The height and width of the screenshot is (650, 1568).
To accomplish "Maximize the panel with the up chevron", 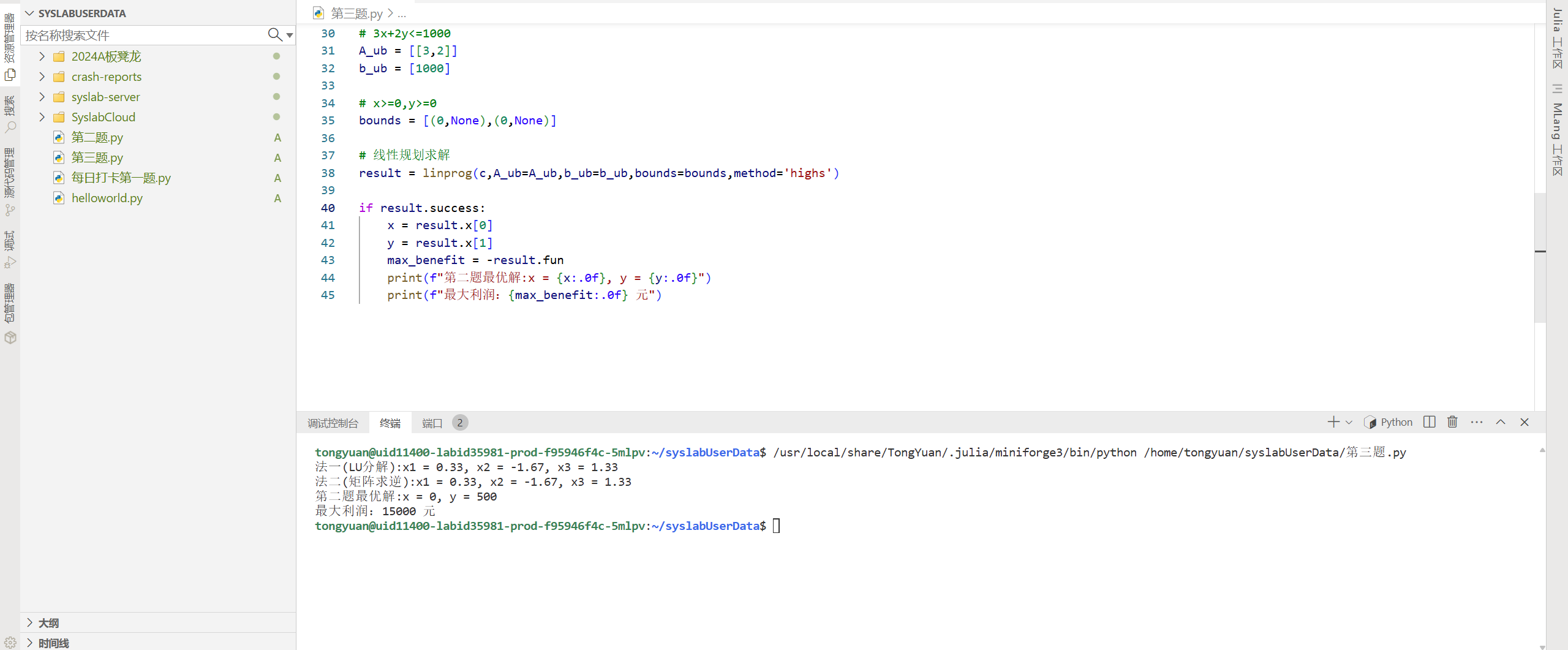I will [1501, 422].
